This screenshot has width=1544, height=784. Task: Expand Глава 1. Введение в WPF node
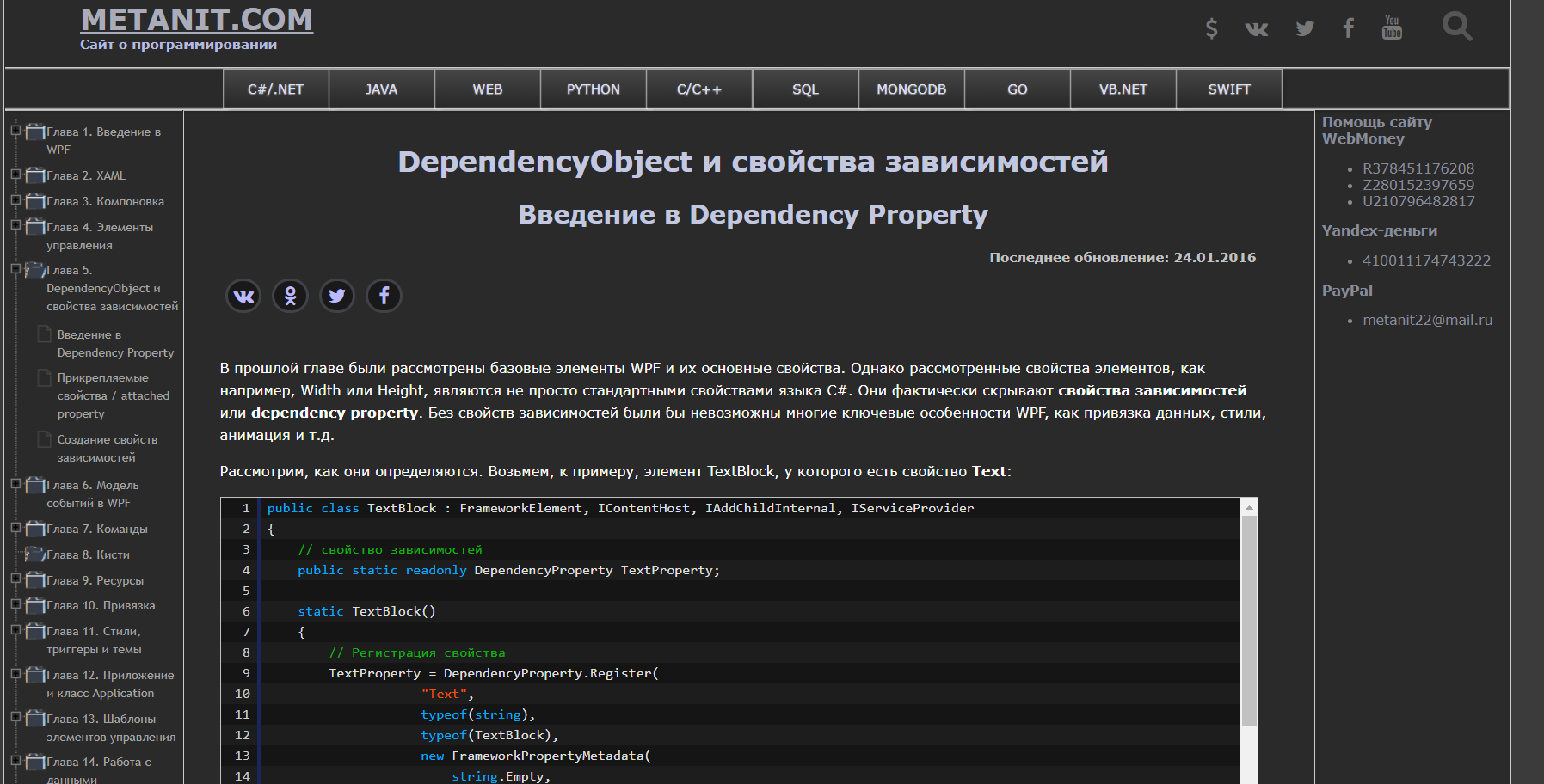coord(15,131)
